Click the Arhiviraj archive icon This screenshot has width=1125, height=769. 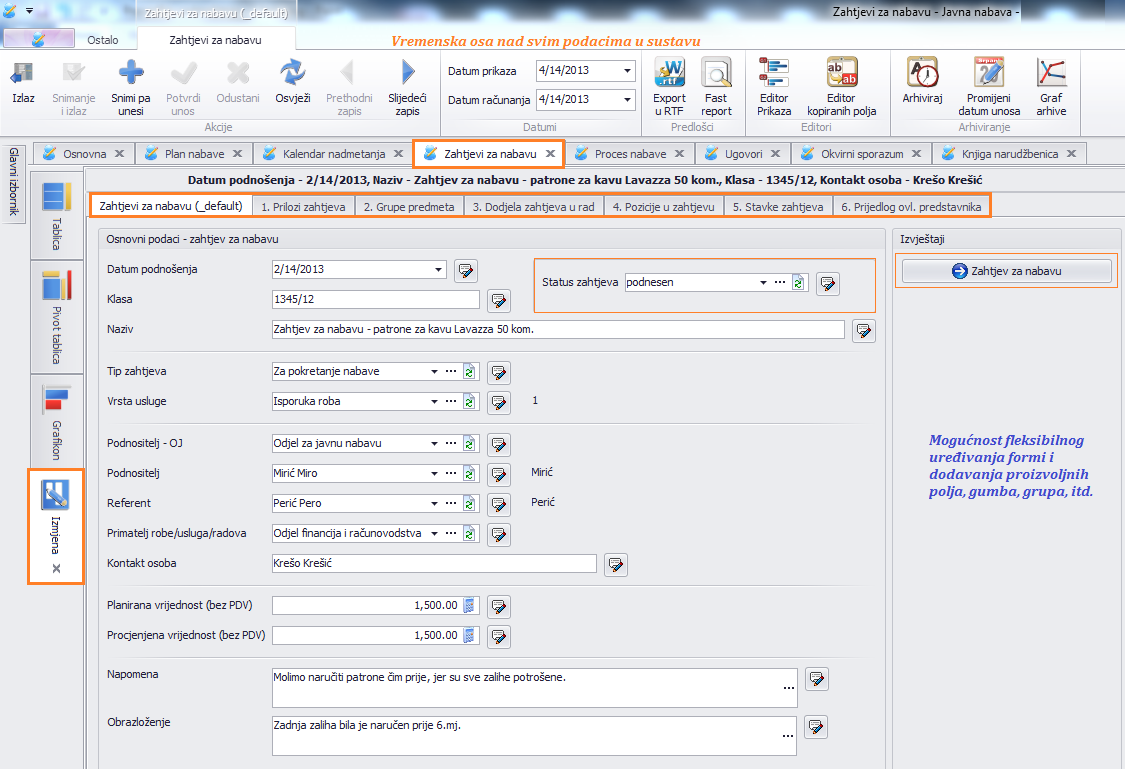[x=923, y=72]
